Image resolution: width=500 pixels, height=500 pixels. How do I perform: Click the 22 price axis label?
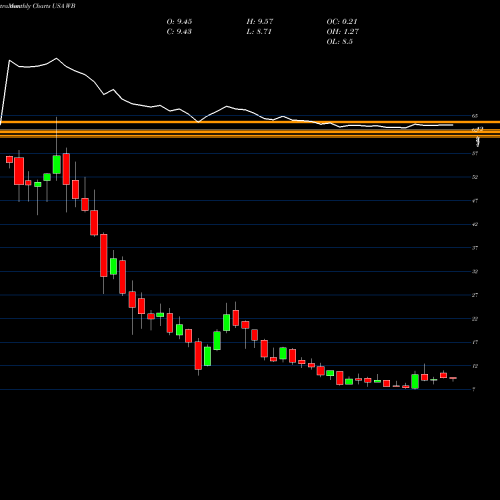click(475, 319)
